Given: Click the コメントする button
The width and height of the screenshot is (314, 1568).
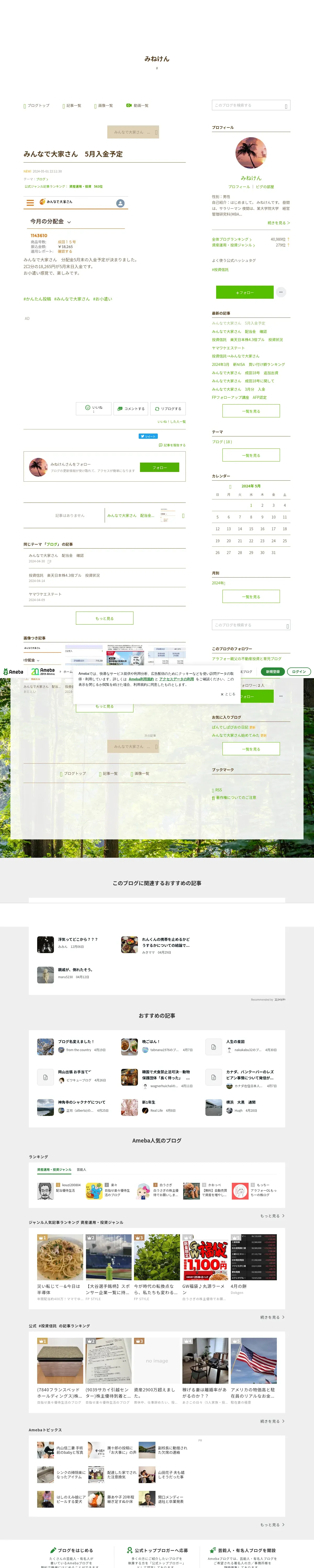Looking at the screenshot, I should point(131,408).
